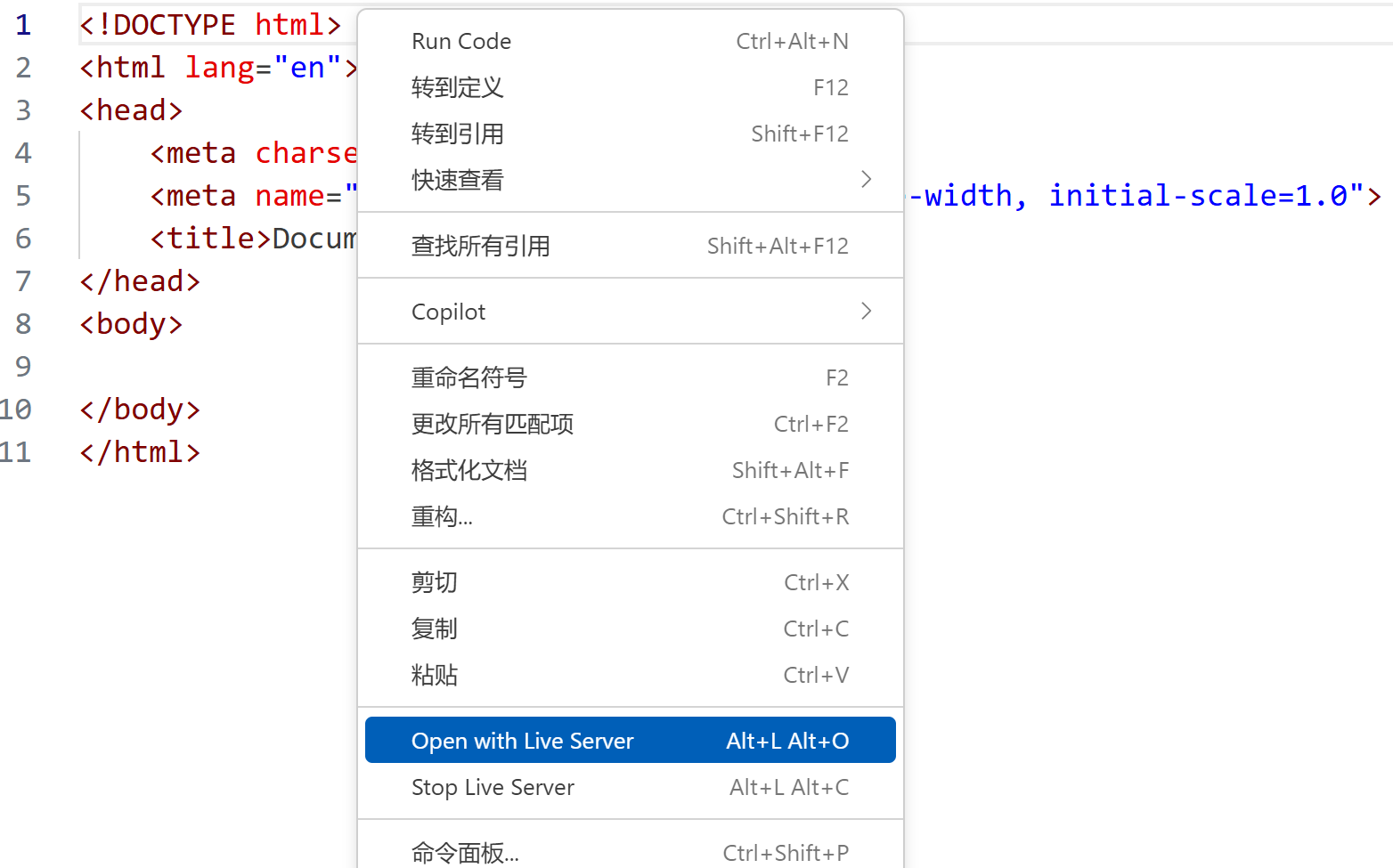Screen dimensions: 1393x868
Task: Expand the '快速查看' submenu
Action: pos(457,180)
